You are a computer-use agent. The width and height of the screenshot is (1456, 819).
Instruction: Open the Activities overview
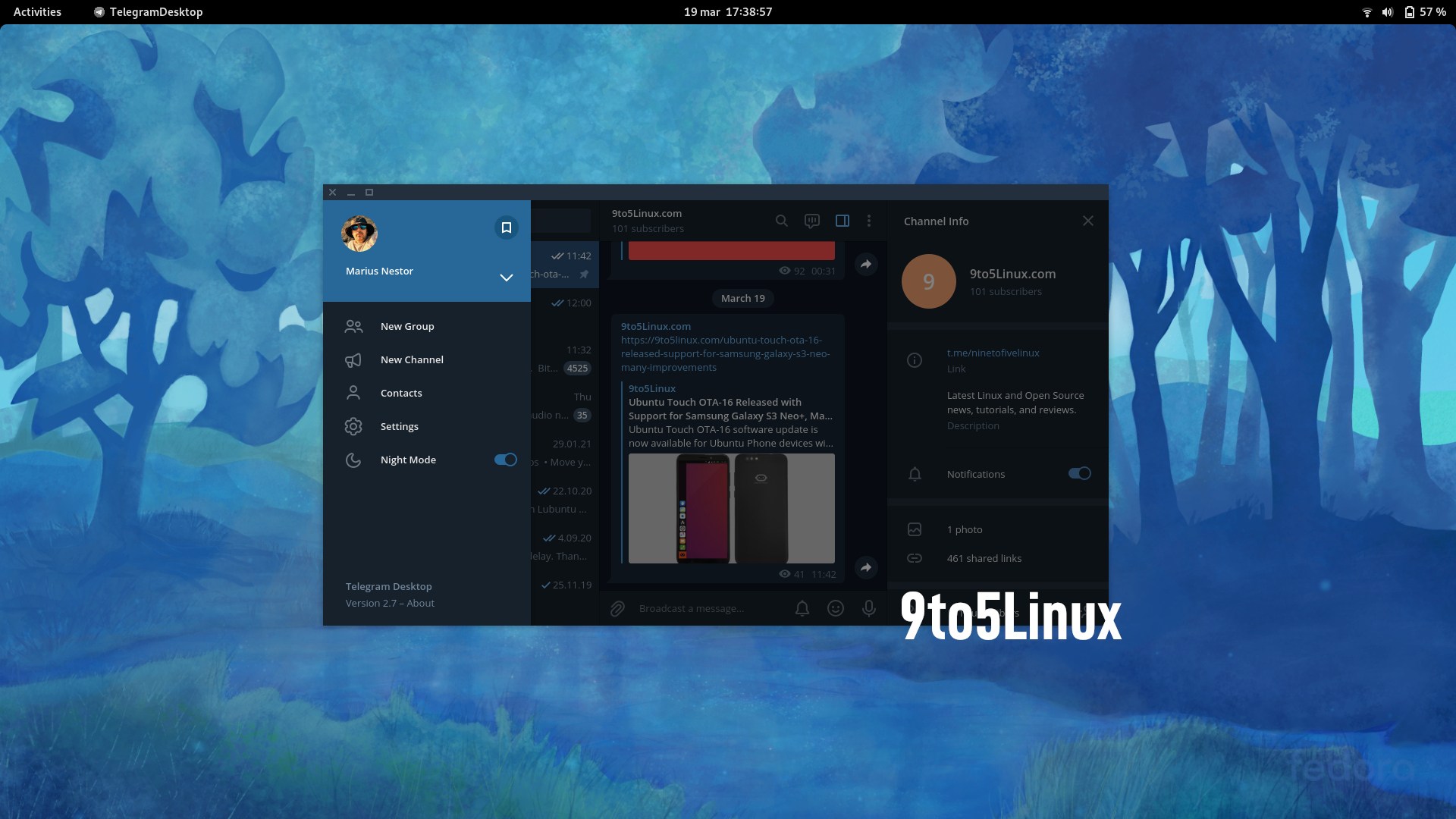(36, 11)
